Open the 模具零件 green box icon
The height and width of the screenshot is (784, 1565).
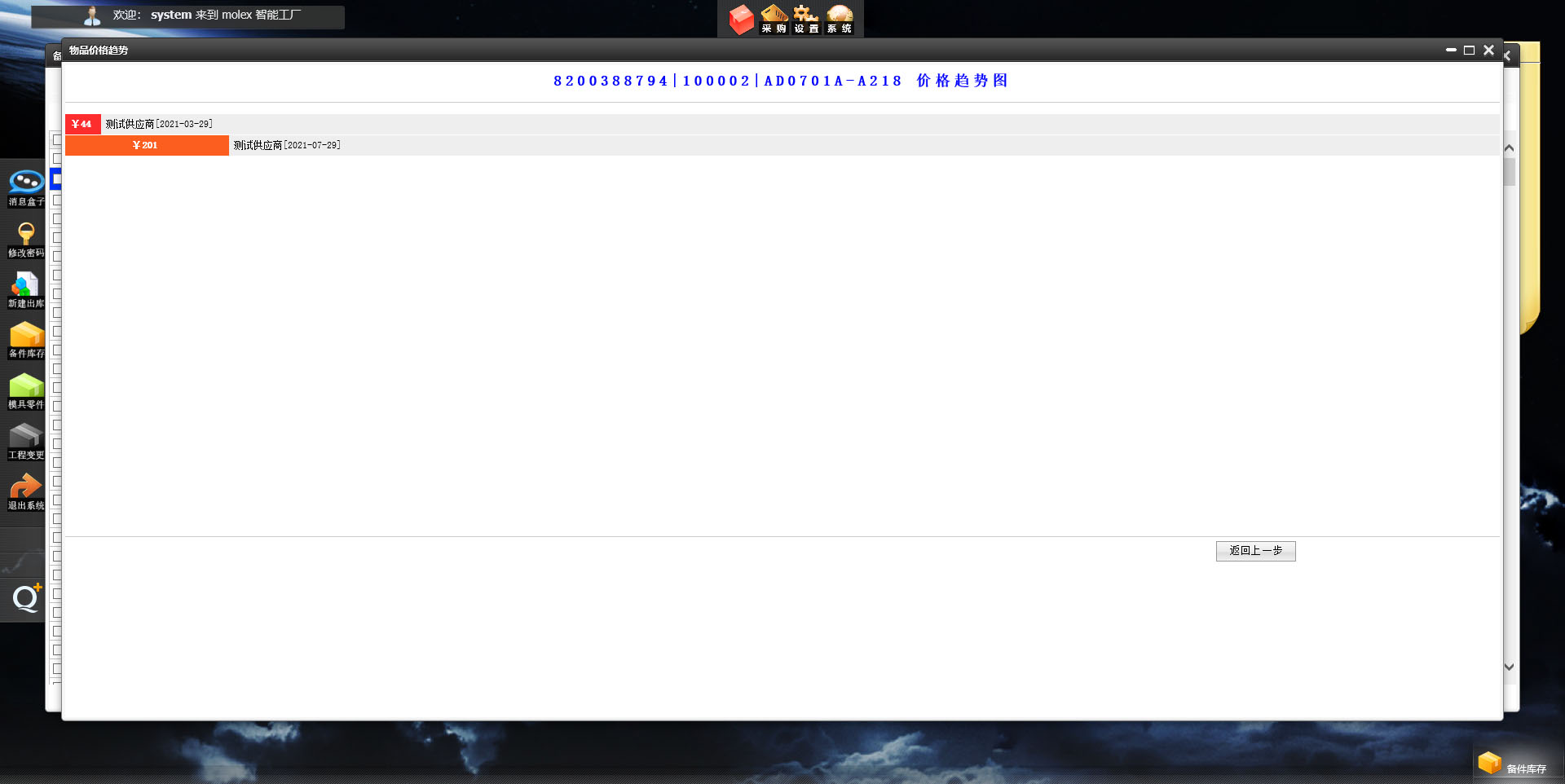pyautogui.click(x=26, y=390)
